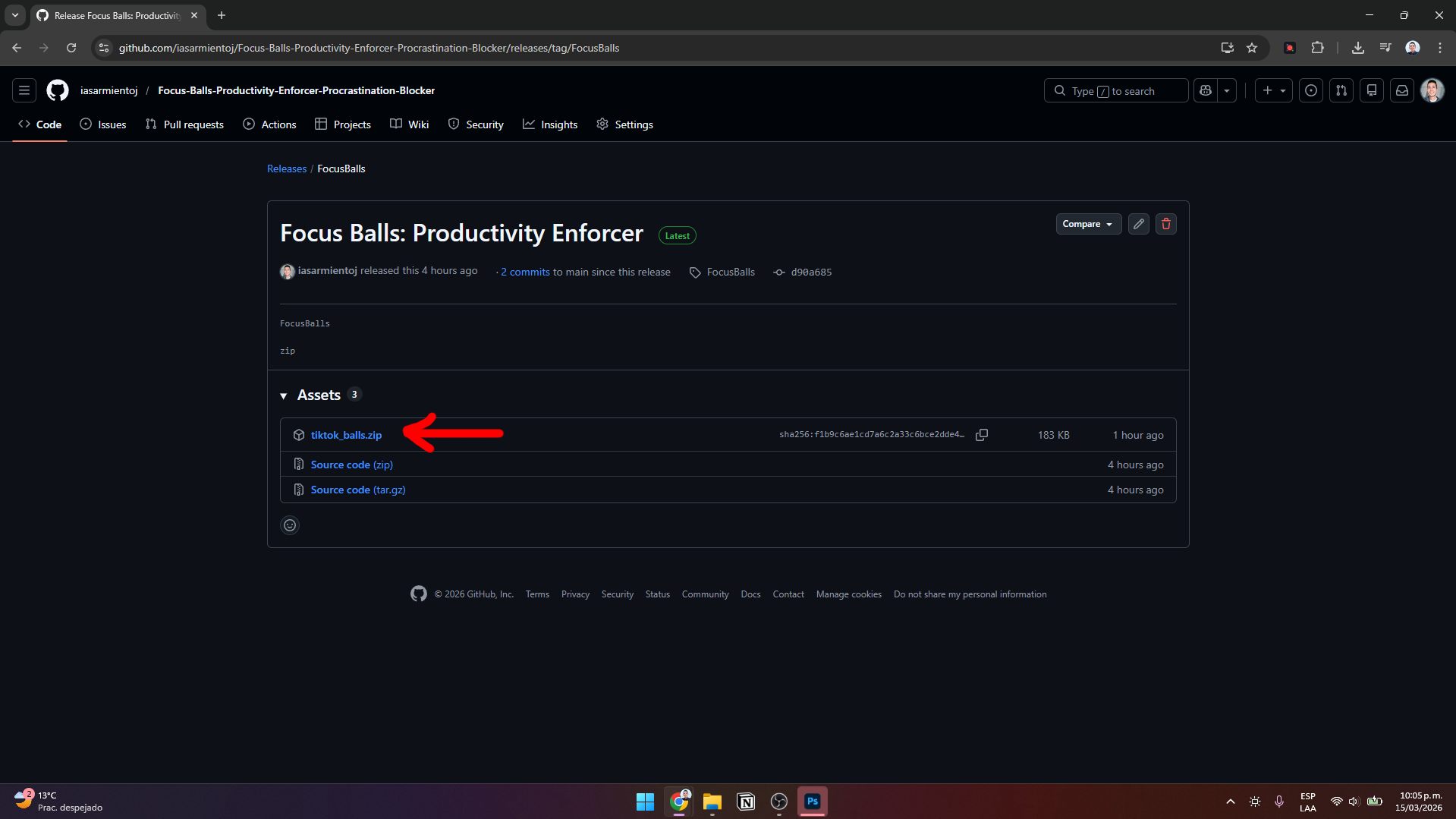1456x819 pixels.
Task: Open the weather widget on taskbar
Action: click(x=59, y=802)
